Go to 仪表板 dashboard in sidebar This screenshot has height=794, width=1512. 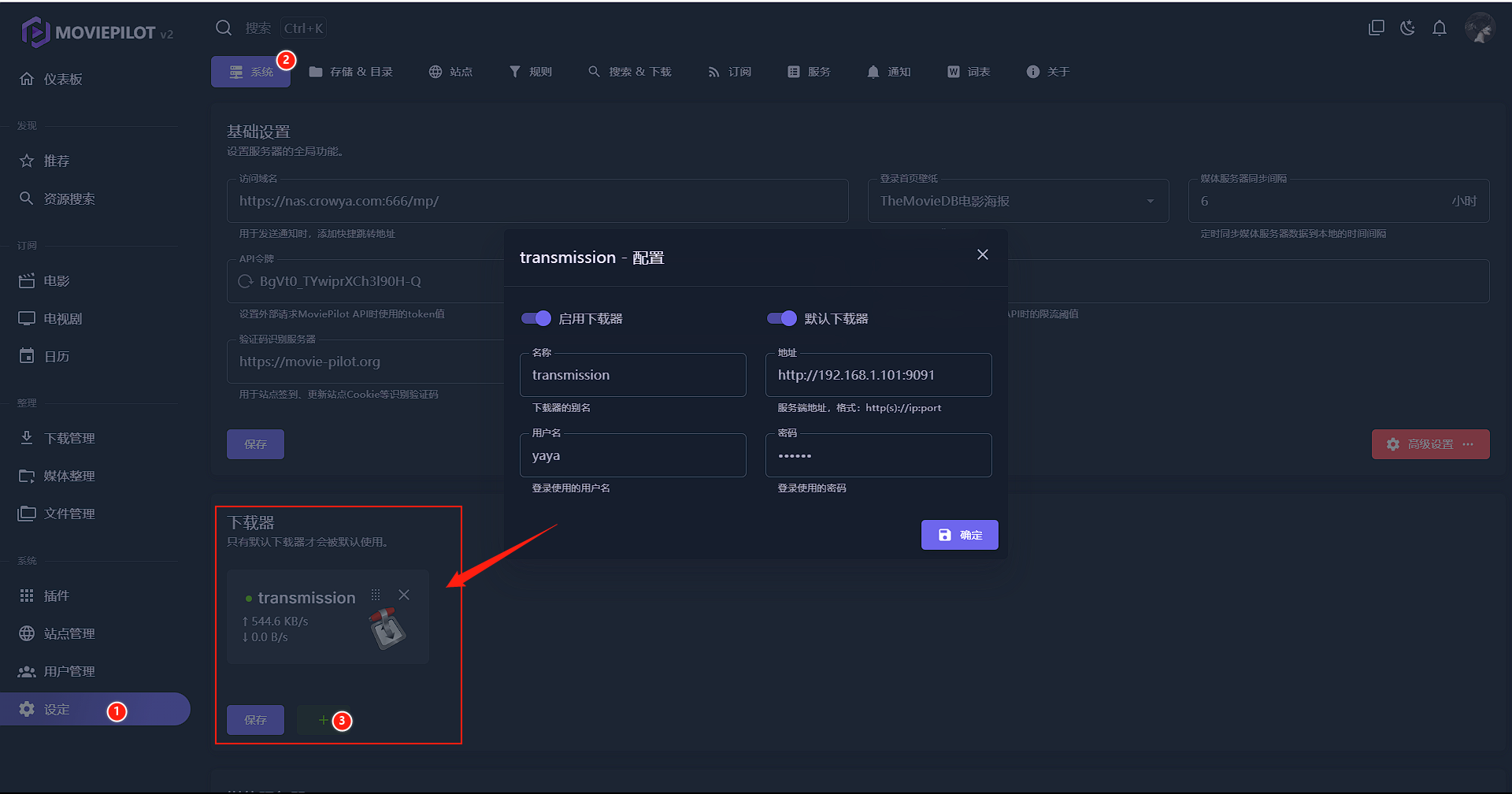(94, 79)
